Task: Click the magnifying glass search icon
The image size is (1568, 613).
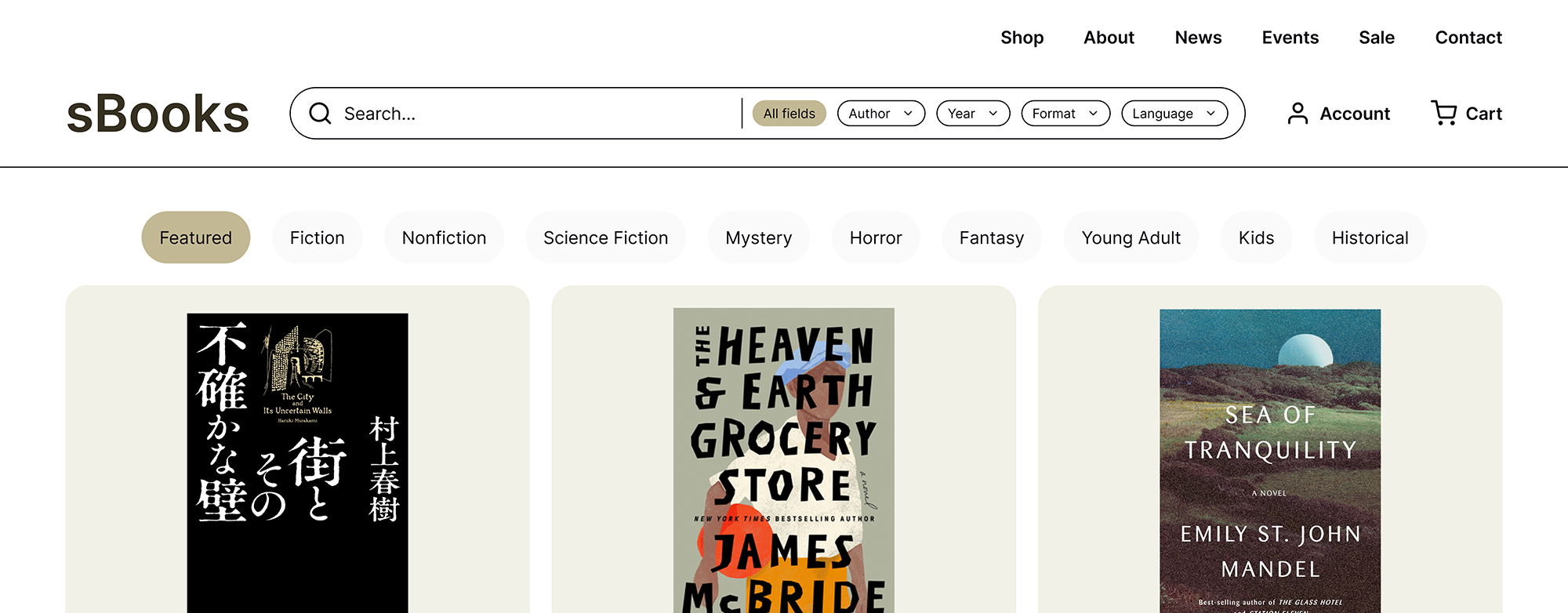Action: (320, 114)
